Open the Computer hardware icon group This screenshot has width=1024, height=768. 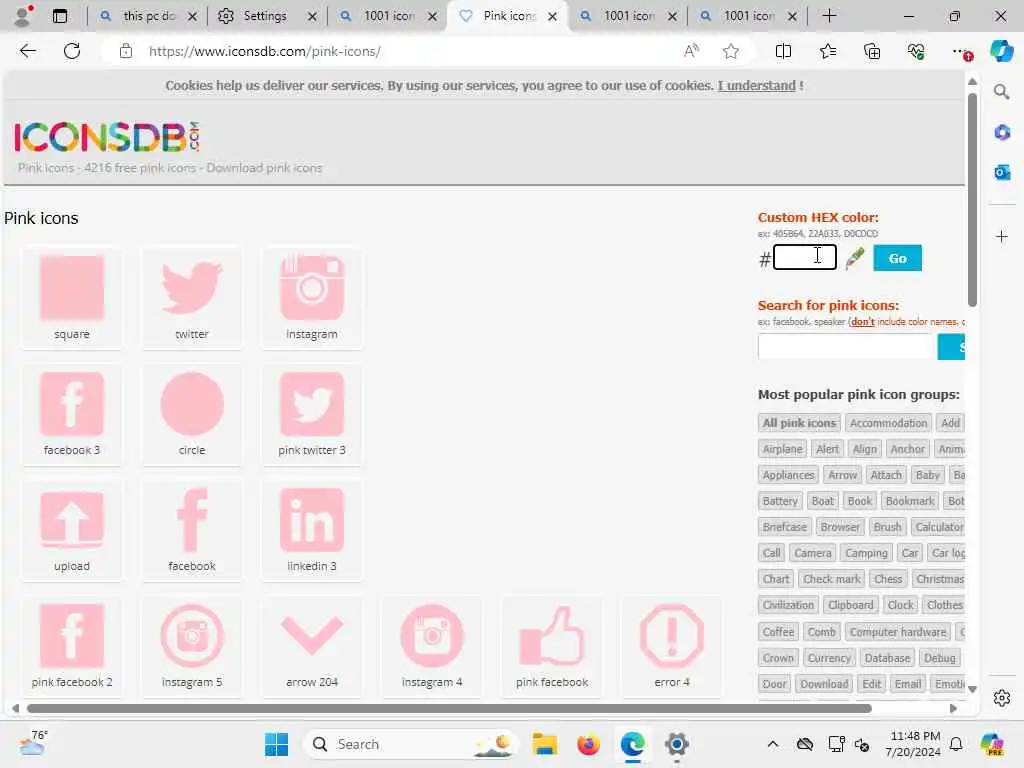tap(897, 632)
